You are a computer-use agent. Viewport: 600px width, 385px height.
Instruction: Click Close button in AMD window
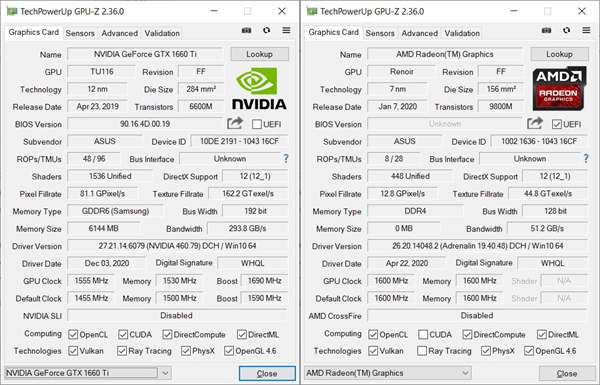click(x=567, y=373)
